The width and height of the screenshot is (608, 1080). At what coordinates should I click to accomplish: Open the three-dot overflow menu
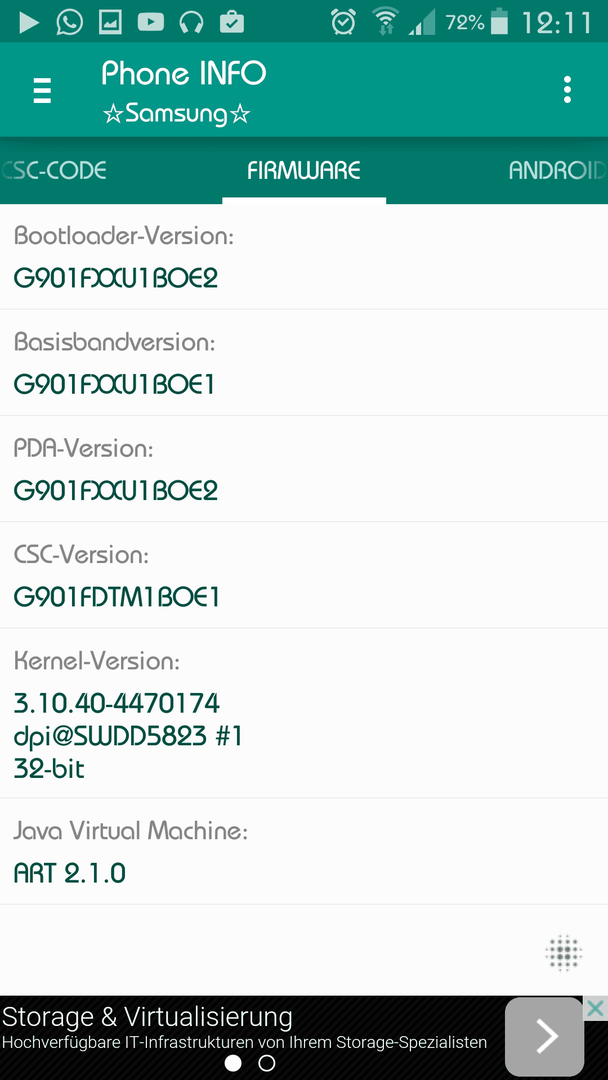[567, 90]
